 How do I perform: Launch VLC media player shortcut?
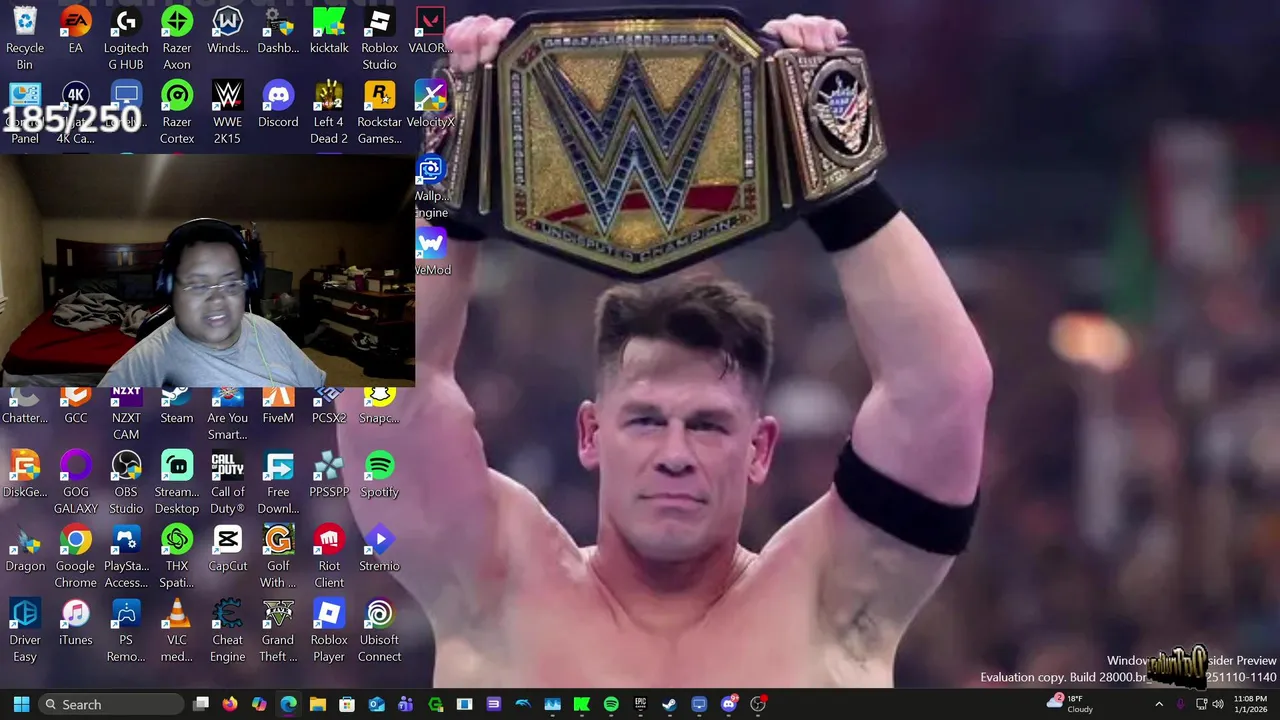(177, 630)
